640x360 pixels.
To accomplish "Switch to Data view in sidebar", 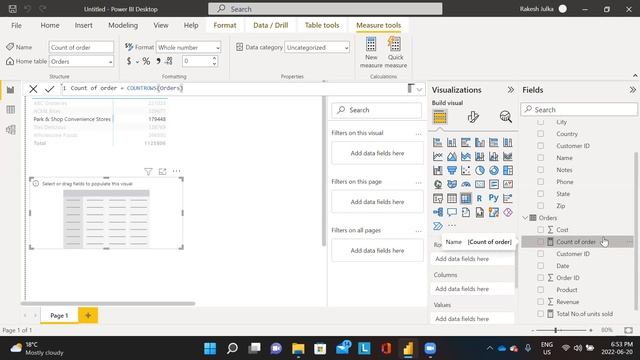I will (x=11, y=110).
